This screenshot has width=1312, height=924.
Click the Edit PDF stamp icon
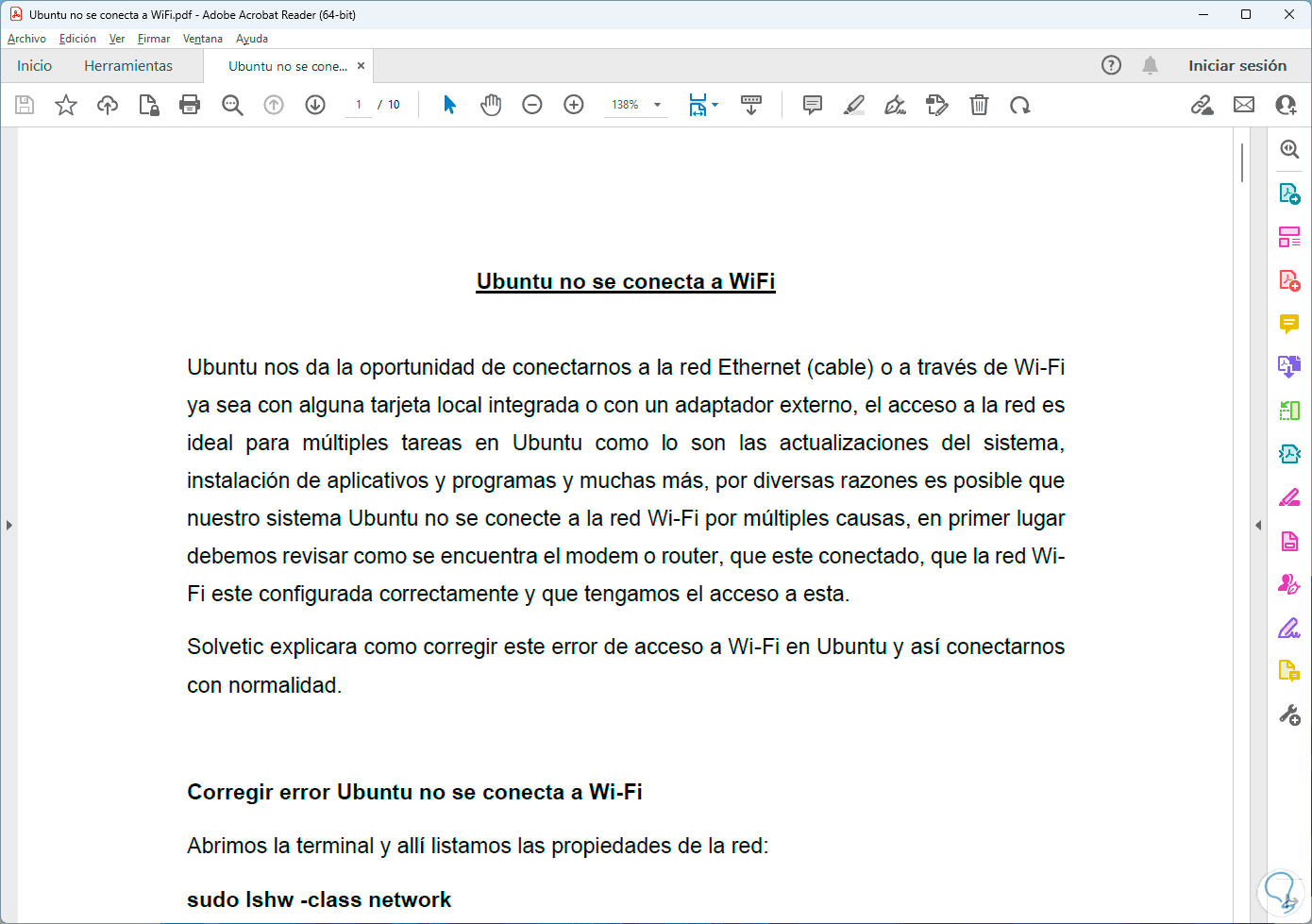pos(937,105)
